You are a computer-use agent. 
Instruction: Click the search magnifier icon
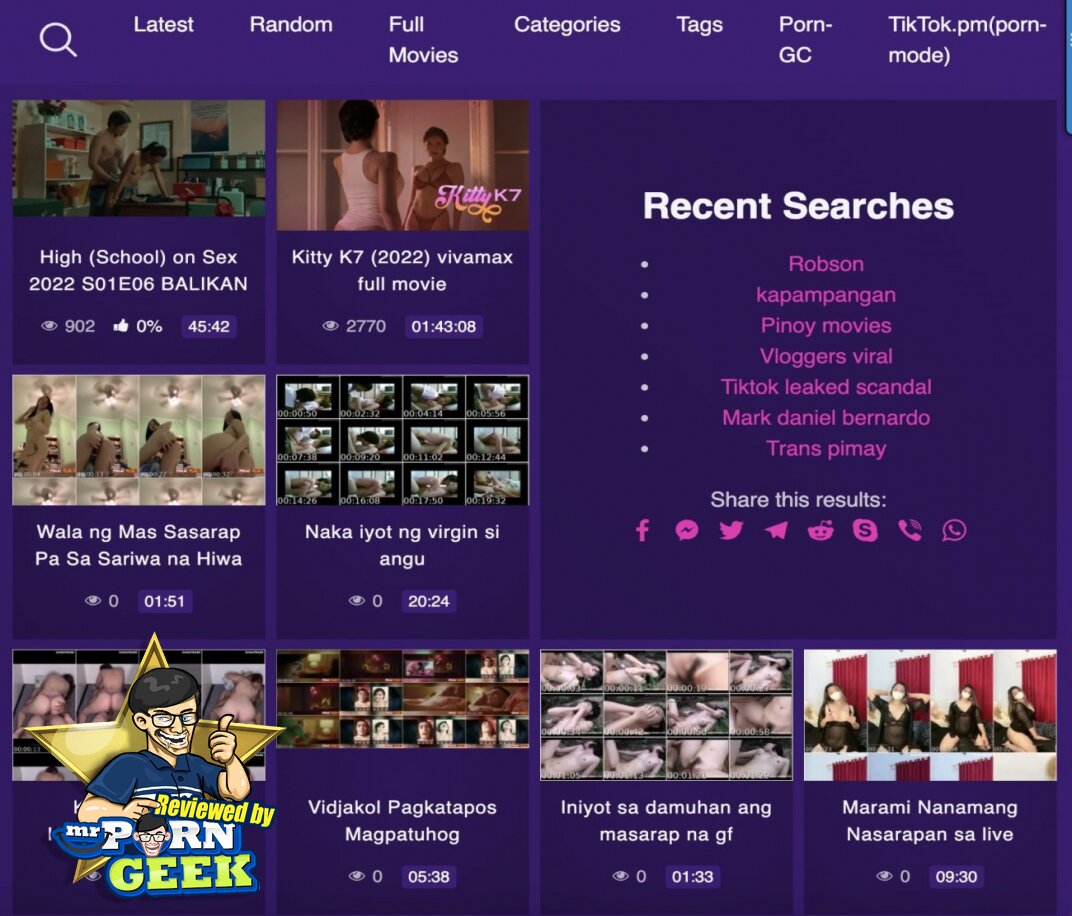(58, 40)
